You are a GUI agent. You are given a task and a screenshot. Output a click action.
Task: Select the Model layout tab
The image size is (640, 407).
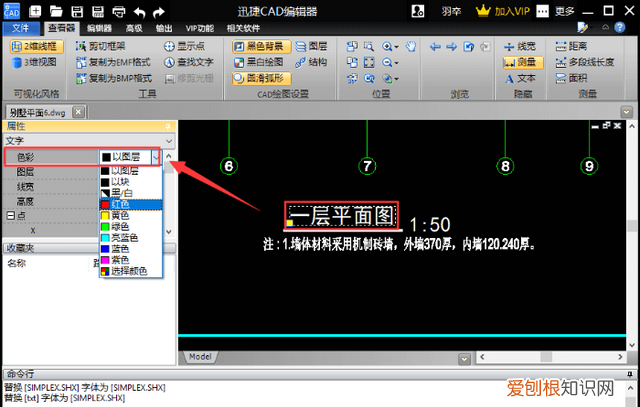pyautogui.click(x=200, y=357)
